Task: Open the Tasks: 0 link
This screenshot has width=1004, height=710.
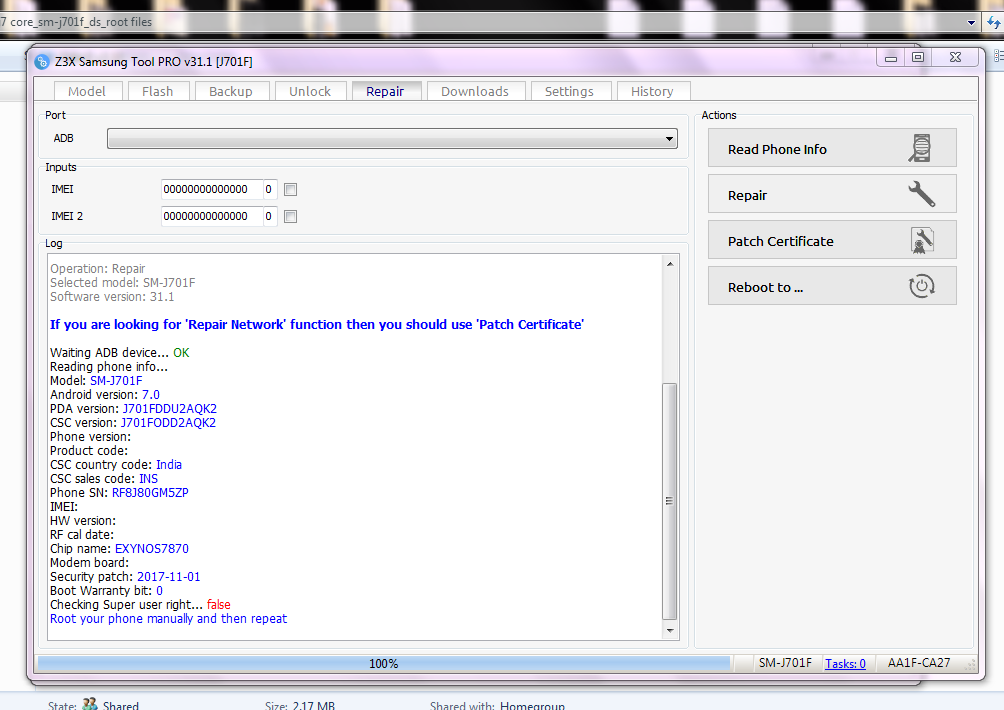Action: coord(845,664)
